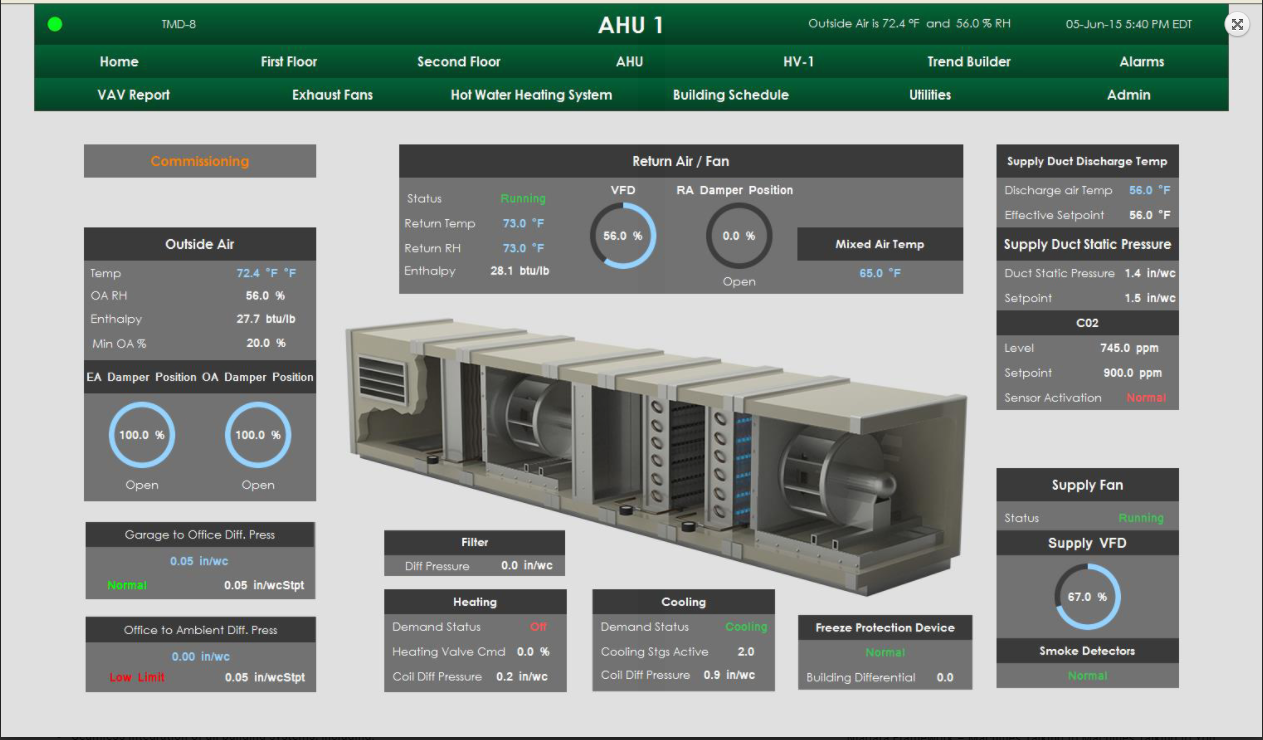The height and width of the screenshot is (740, 1263).
Task: Click Cooling Demand Status Cooling
Action: click(746, 627)
